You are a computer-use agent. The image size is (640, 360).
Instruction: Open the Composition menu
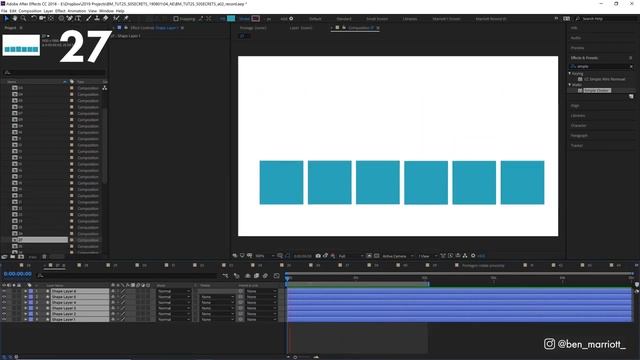(30, 11)
